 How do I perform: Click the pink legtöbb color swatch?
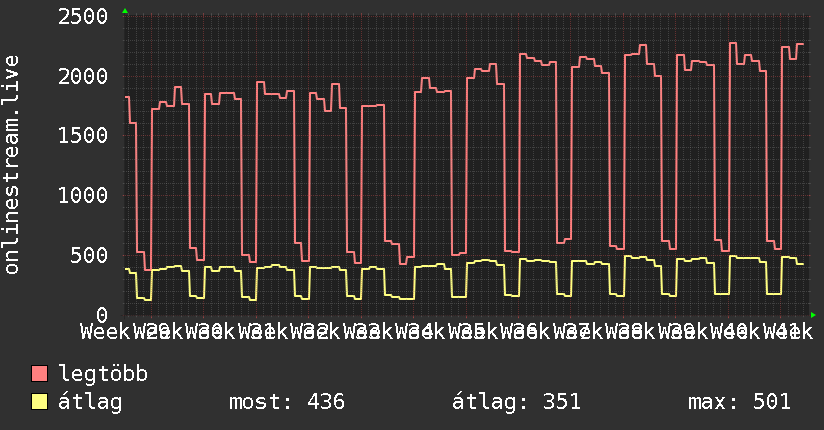39,374
